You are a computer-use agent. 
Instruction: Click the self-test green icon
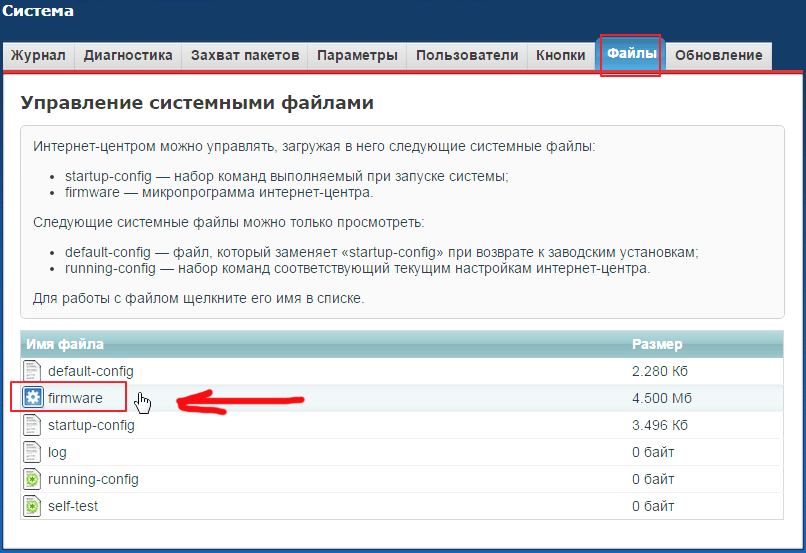(x=32, y=506)
